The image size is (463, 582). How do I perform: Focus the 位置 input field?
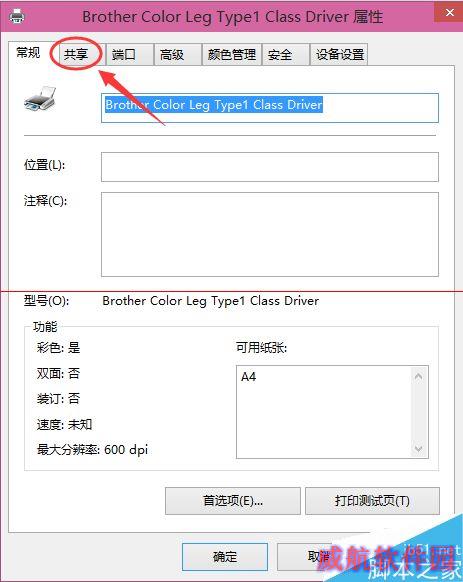click(270, 167)
